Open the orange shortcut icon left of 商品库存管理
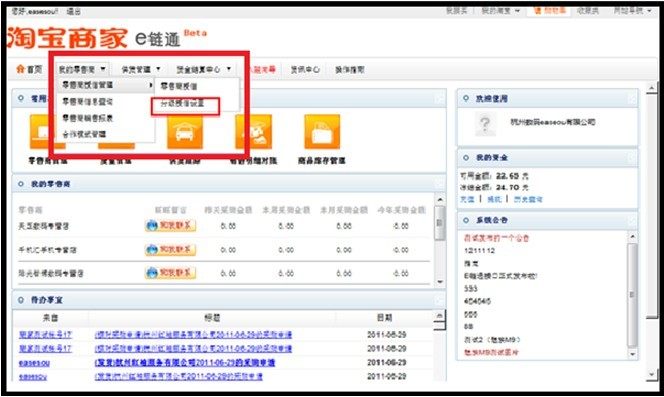The image size is (664, 397). point(253,131)
